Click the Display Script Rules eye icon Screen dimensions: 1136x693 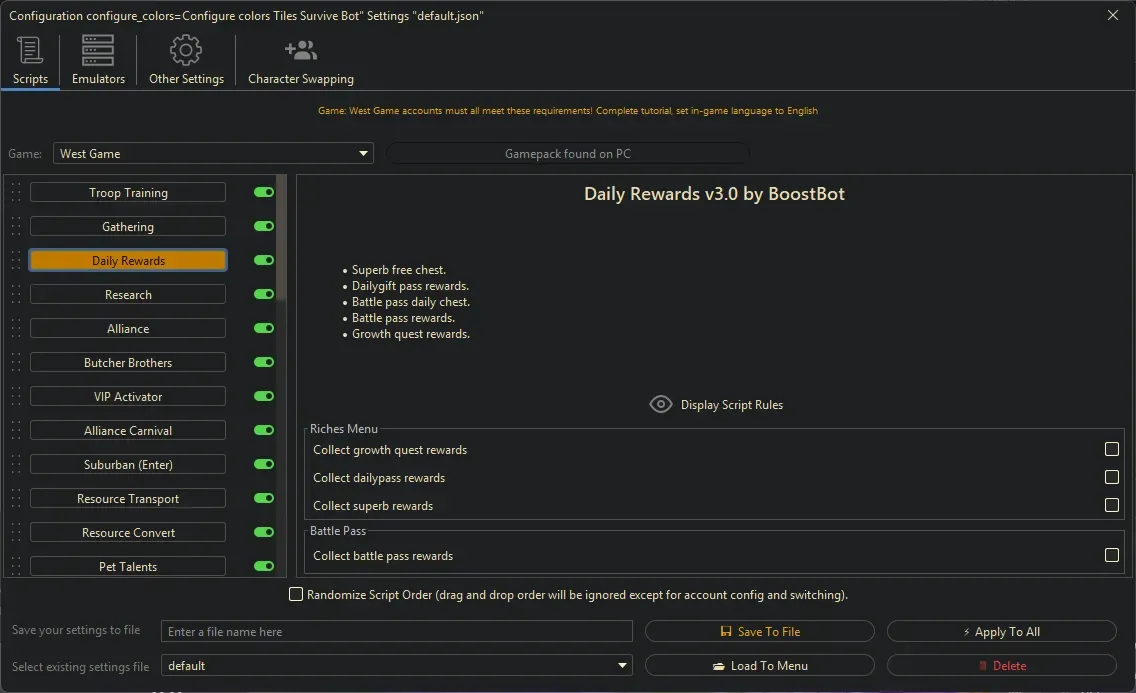tap(661, 404)
